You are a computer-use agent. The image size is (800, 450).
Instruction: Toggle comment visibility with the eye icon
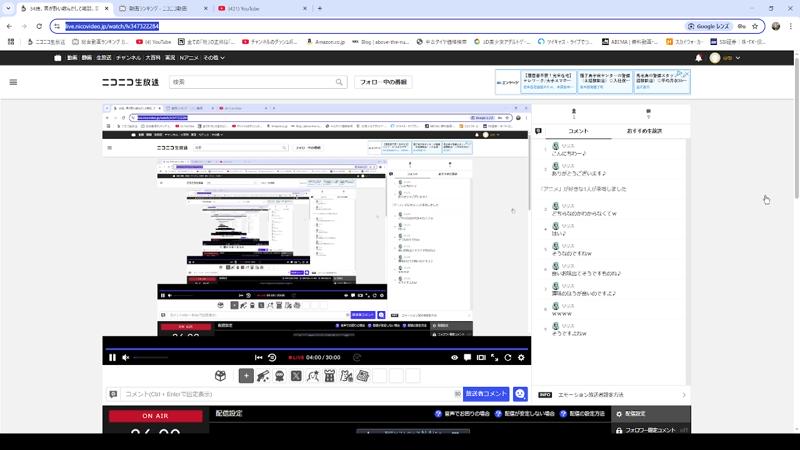click(454, 357)
